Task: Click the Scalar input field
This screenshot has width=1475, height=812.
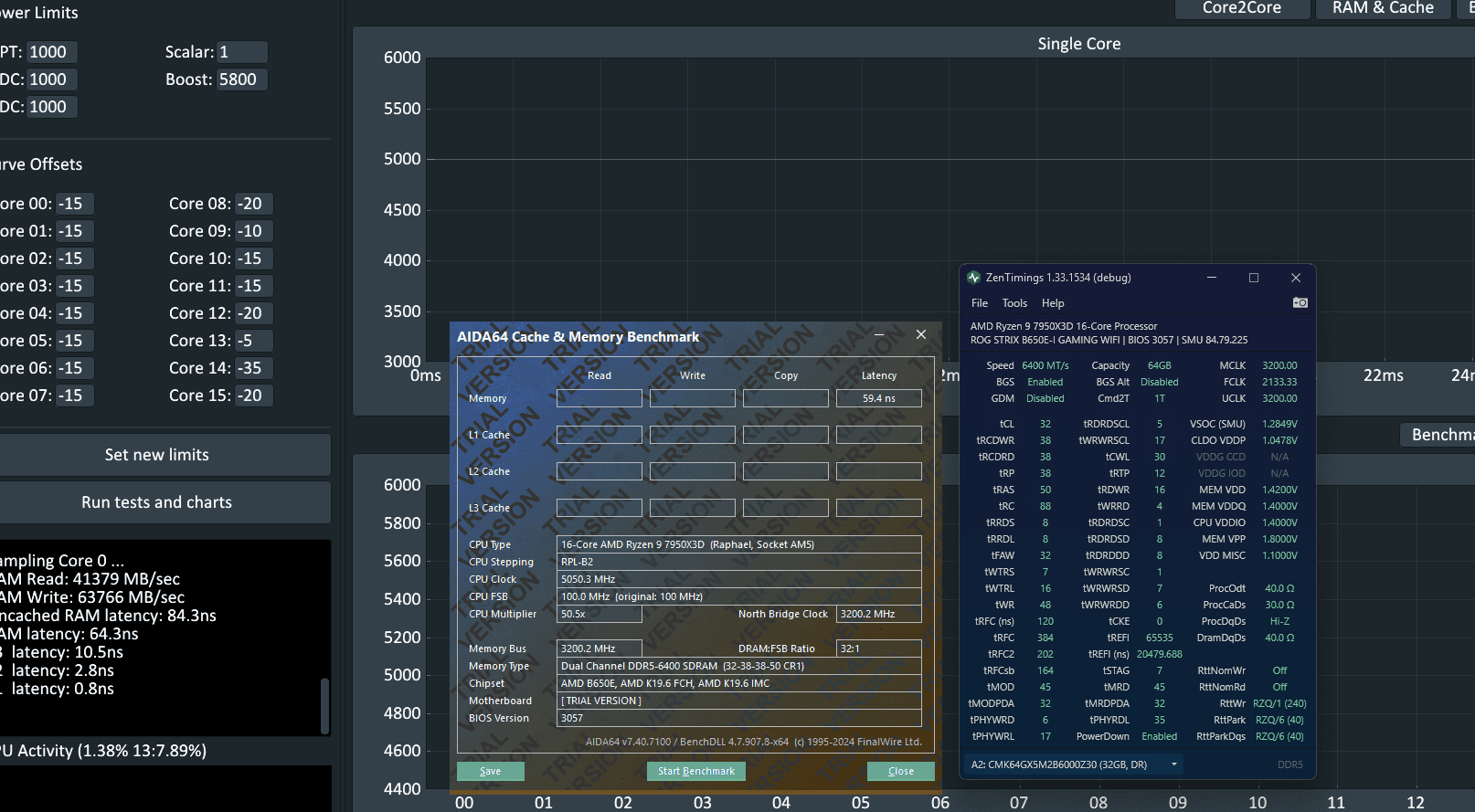Action: (x=242, y=52)
